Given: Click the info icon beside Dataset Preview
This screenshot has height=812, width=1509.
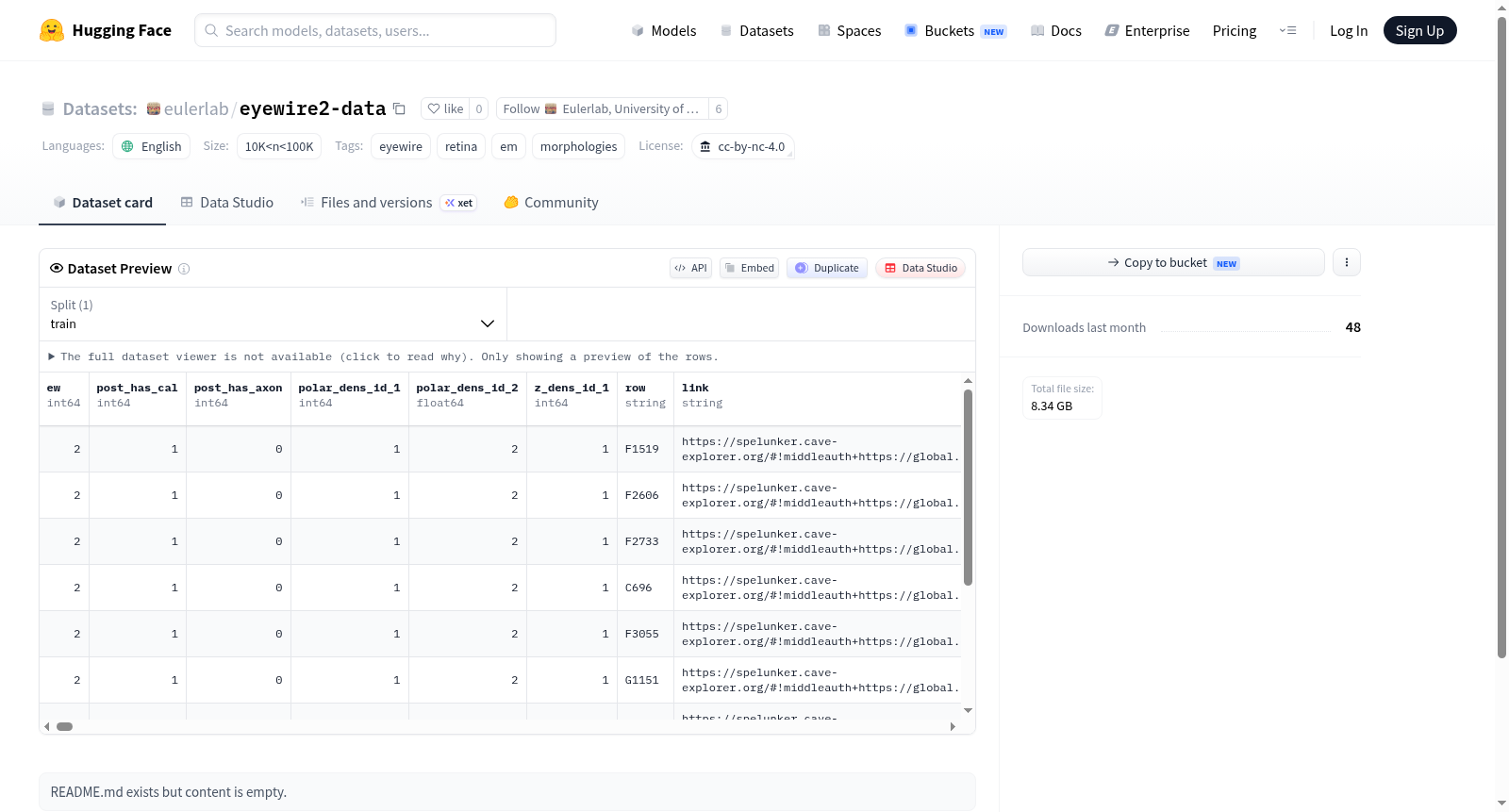Looking at the screenshot, I should pos(184,269).
